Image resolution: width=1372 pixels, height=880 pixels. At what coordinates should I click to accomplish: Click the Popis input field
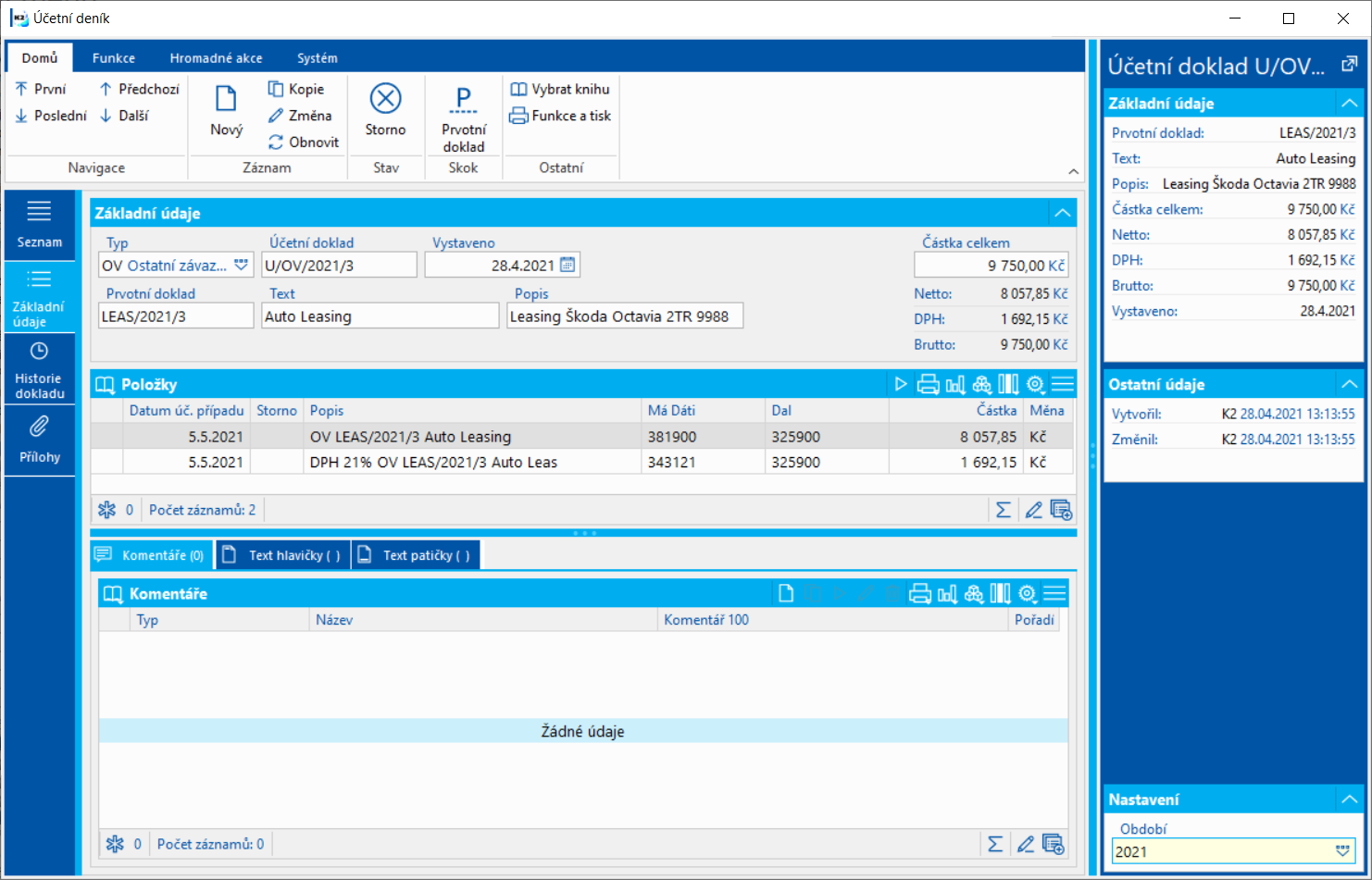point(624,316)
